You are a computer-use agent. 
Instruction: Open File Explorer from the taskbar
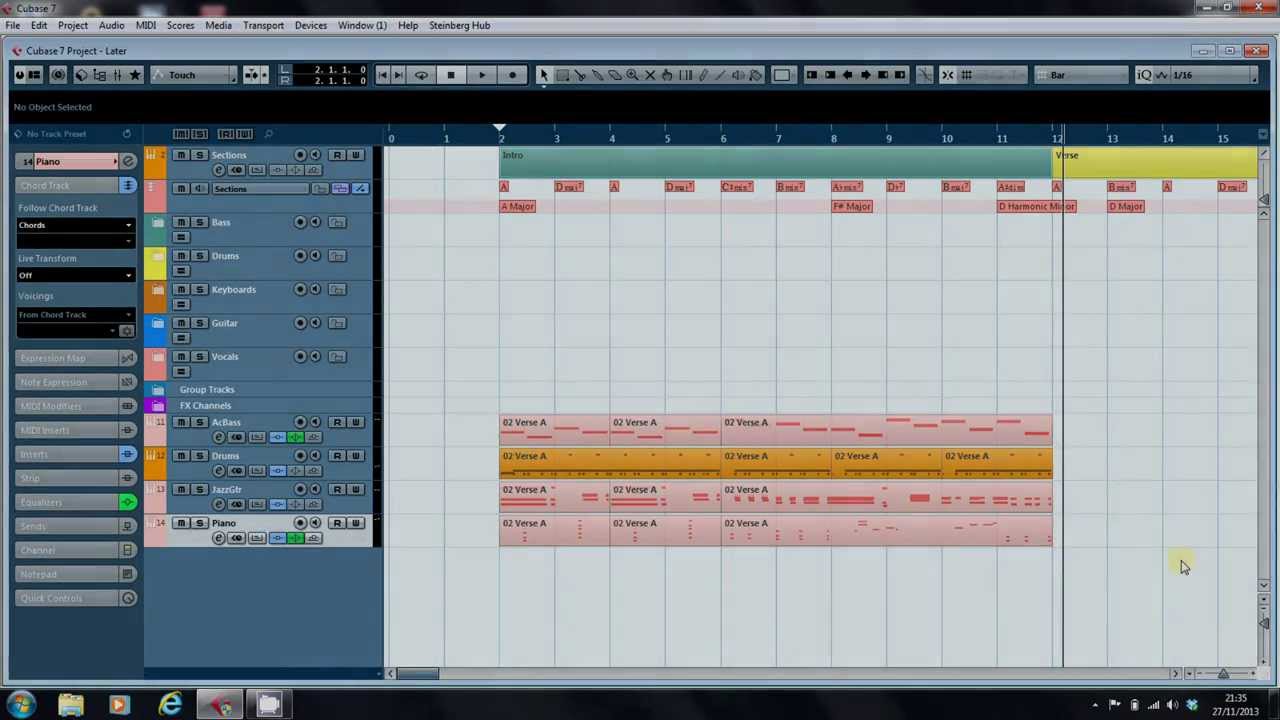point(71,705)
